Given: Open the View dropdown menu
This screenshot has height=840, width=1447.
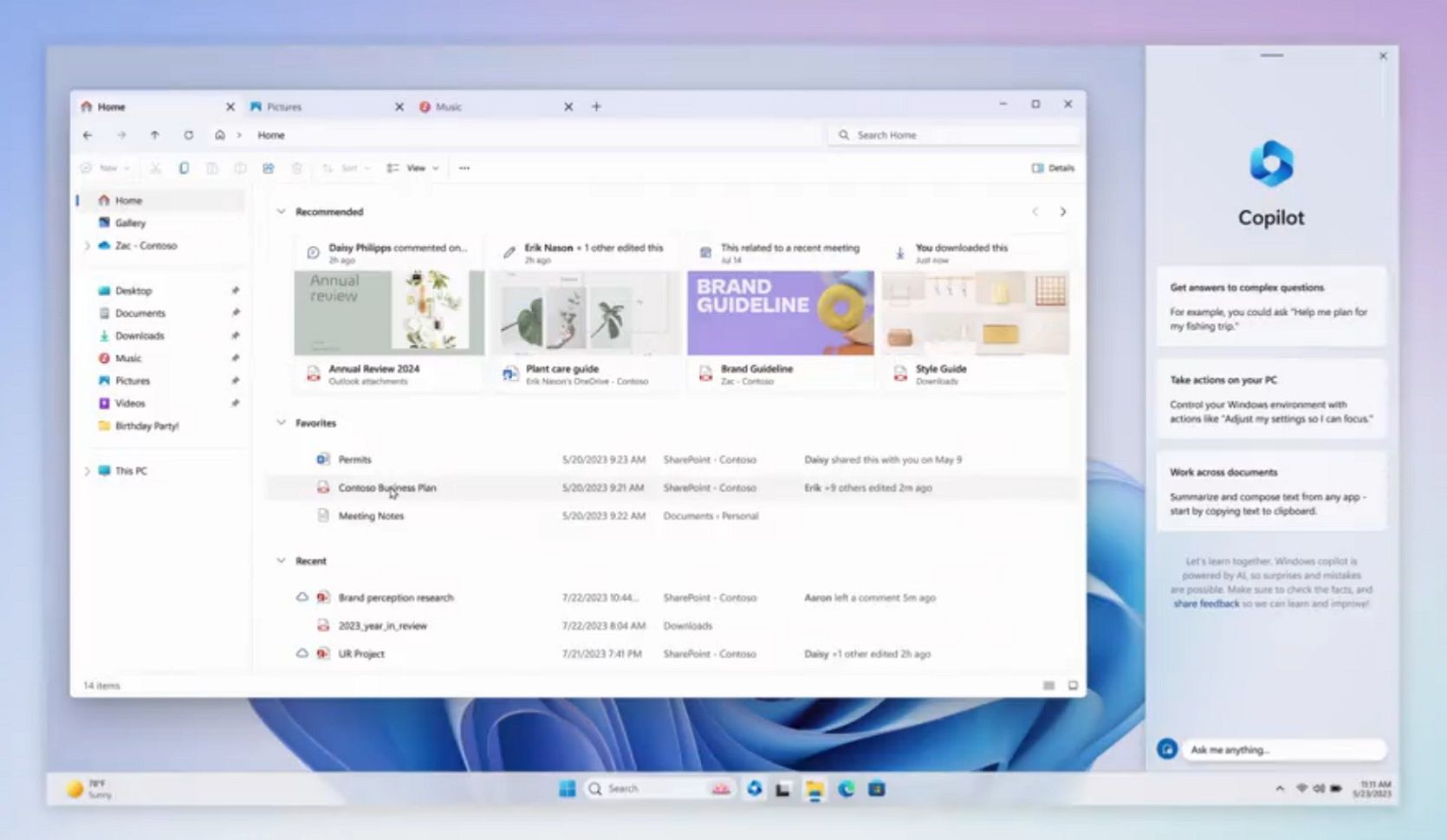Looking at the screenshot, I should point(414,167).
